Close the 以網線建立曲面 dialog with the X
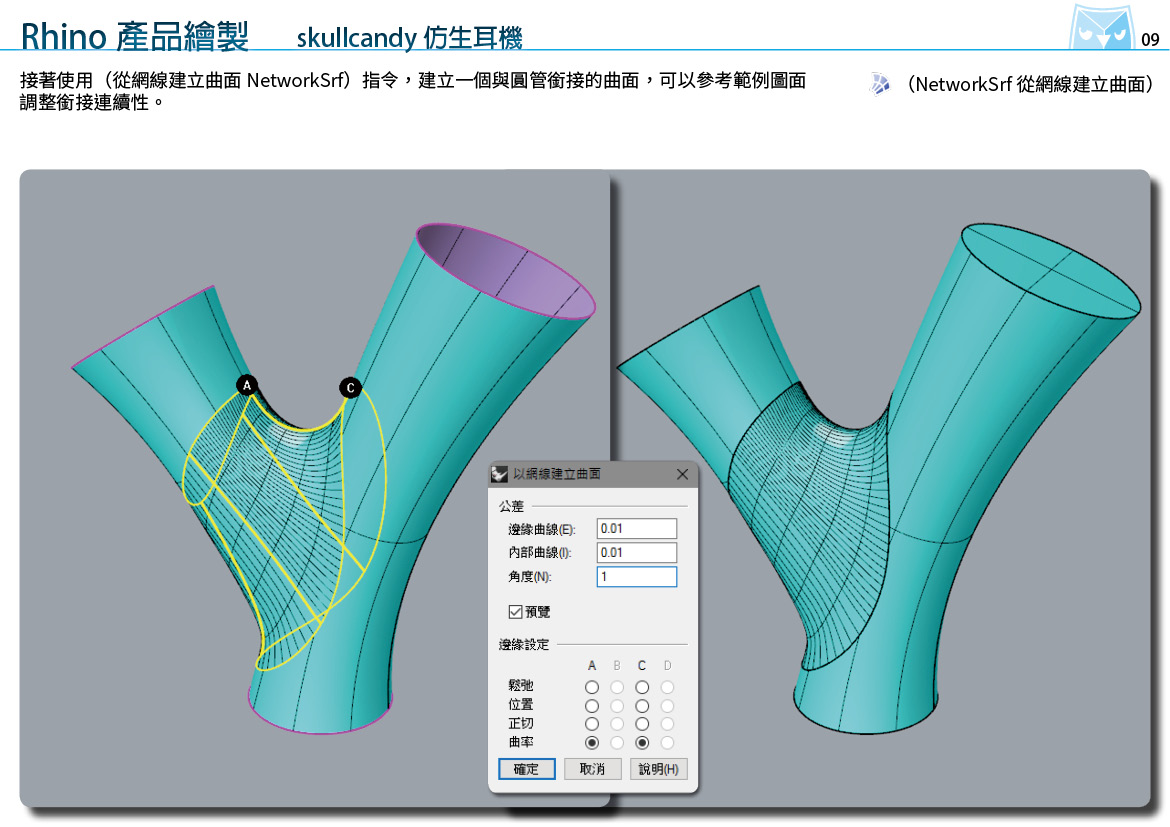 [682, 474]
